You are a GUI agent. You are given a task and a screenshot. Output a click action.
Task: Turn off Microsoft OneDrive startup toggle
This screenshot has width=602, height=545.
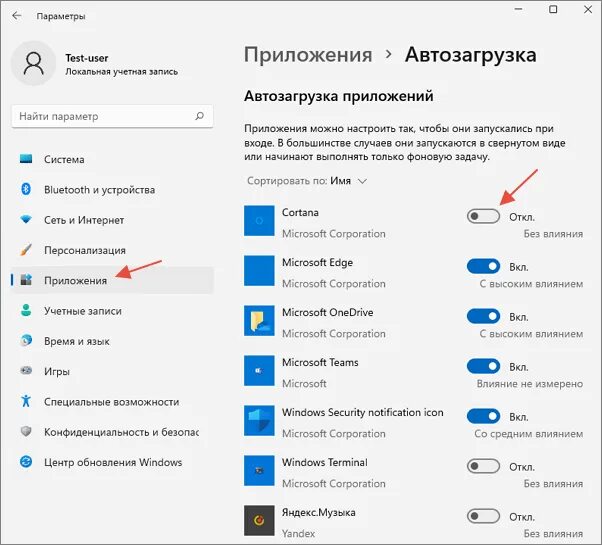[483, 317]
